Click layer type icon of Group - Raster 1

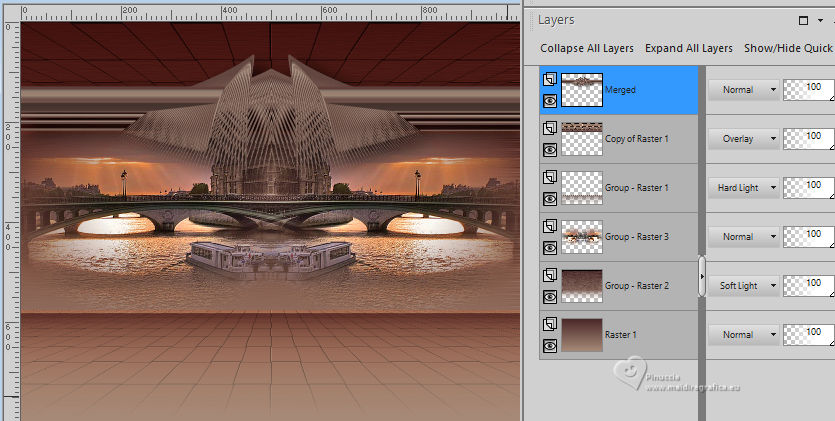click(549, 177)
